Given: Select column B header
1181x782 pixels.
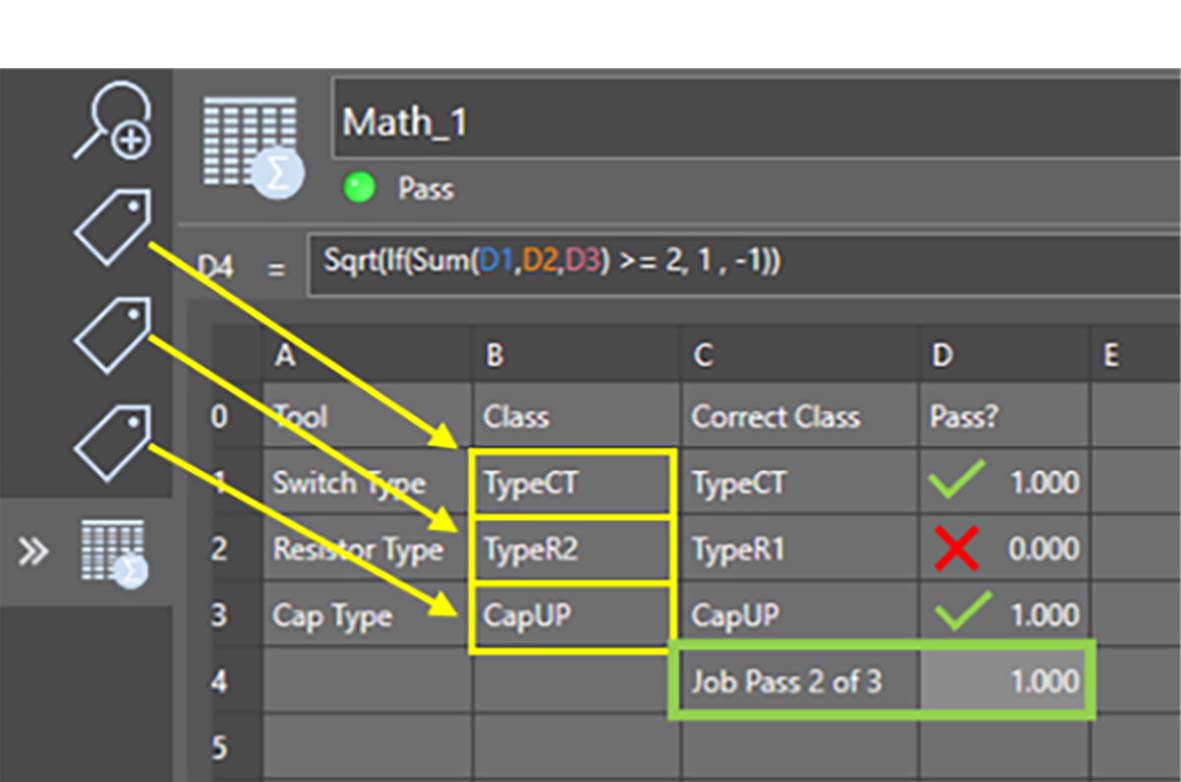Looking at the screenshot, I should click(577, 355).
